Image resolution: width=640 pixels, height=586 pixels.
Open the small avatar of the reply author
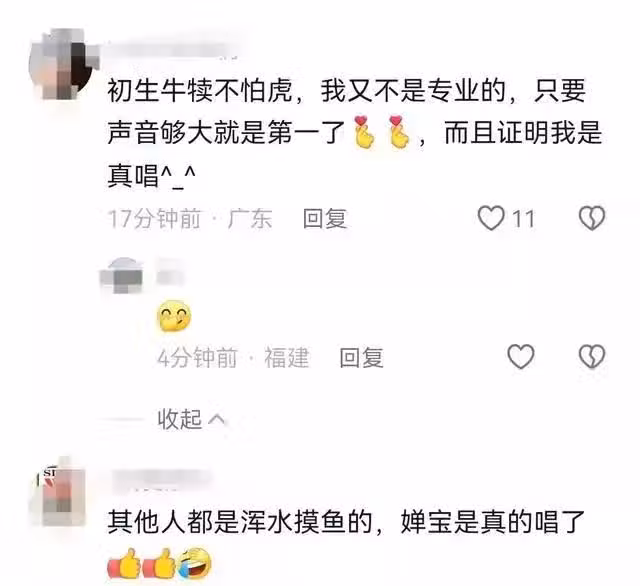[x=122, y=275]
